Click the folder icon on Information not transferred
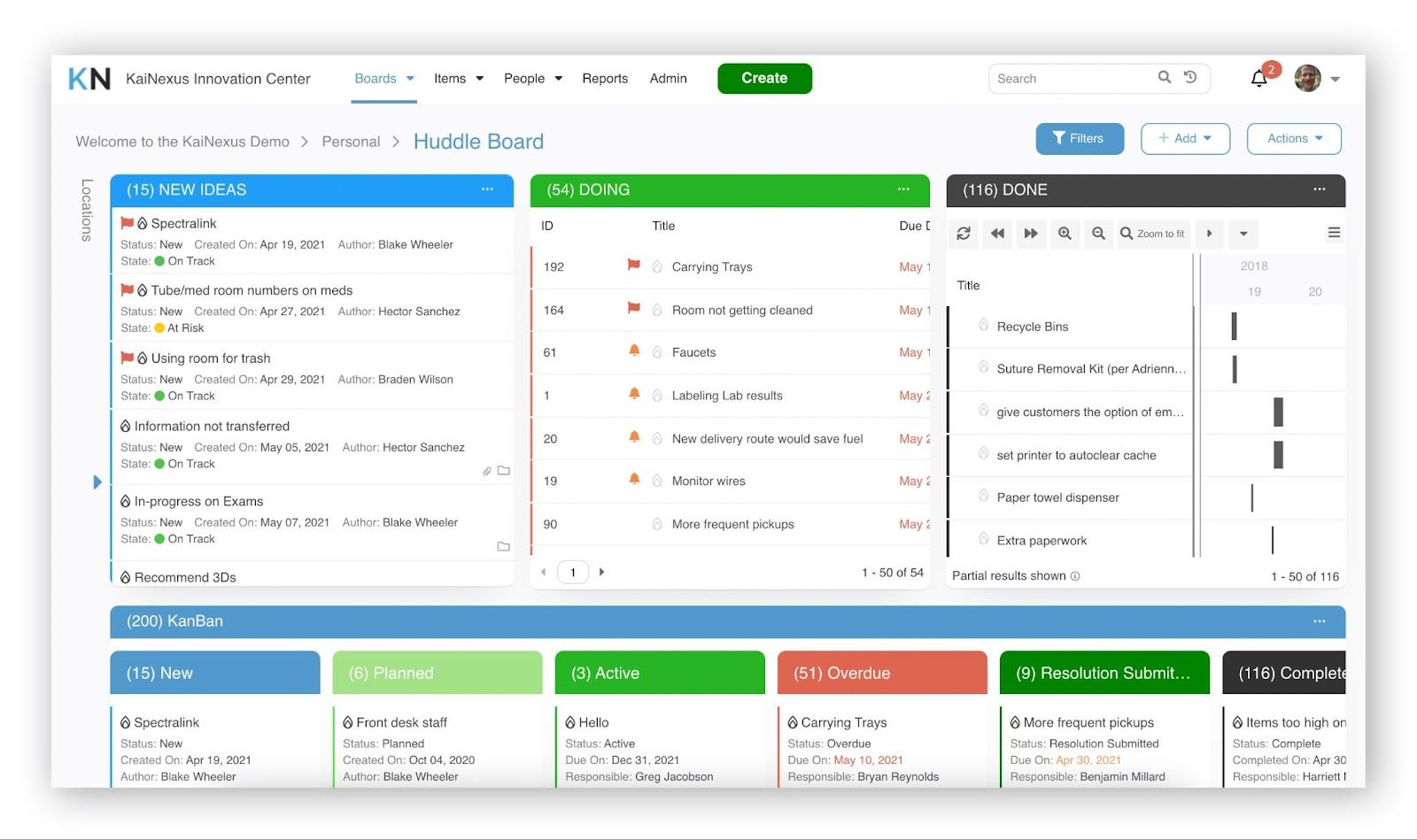This screenshot has height=840, width=1417. click(504, 471)
